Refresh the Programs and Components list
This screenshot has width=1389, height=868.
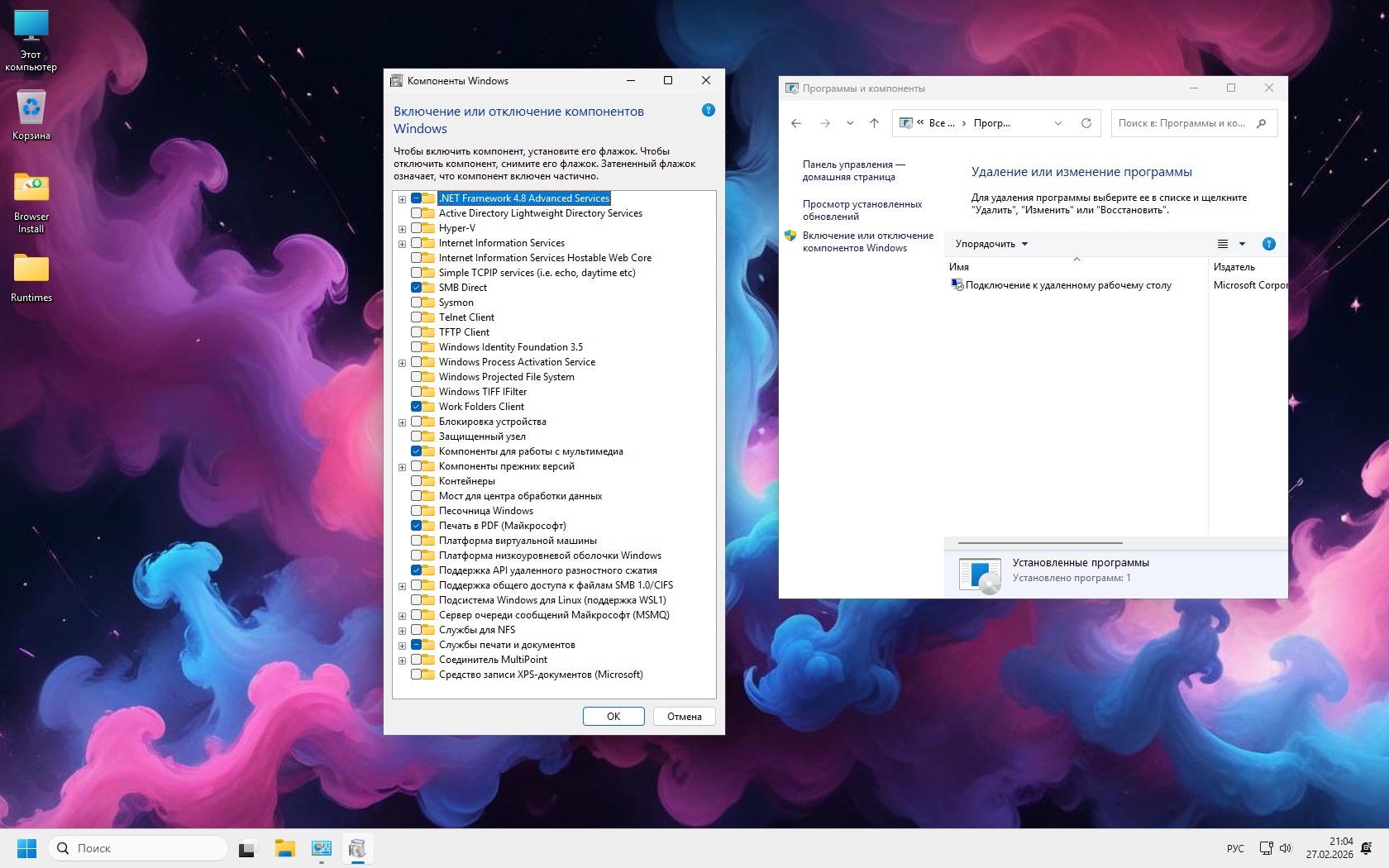[x=1086, y=123]
